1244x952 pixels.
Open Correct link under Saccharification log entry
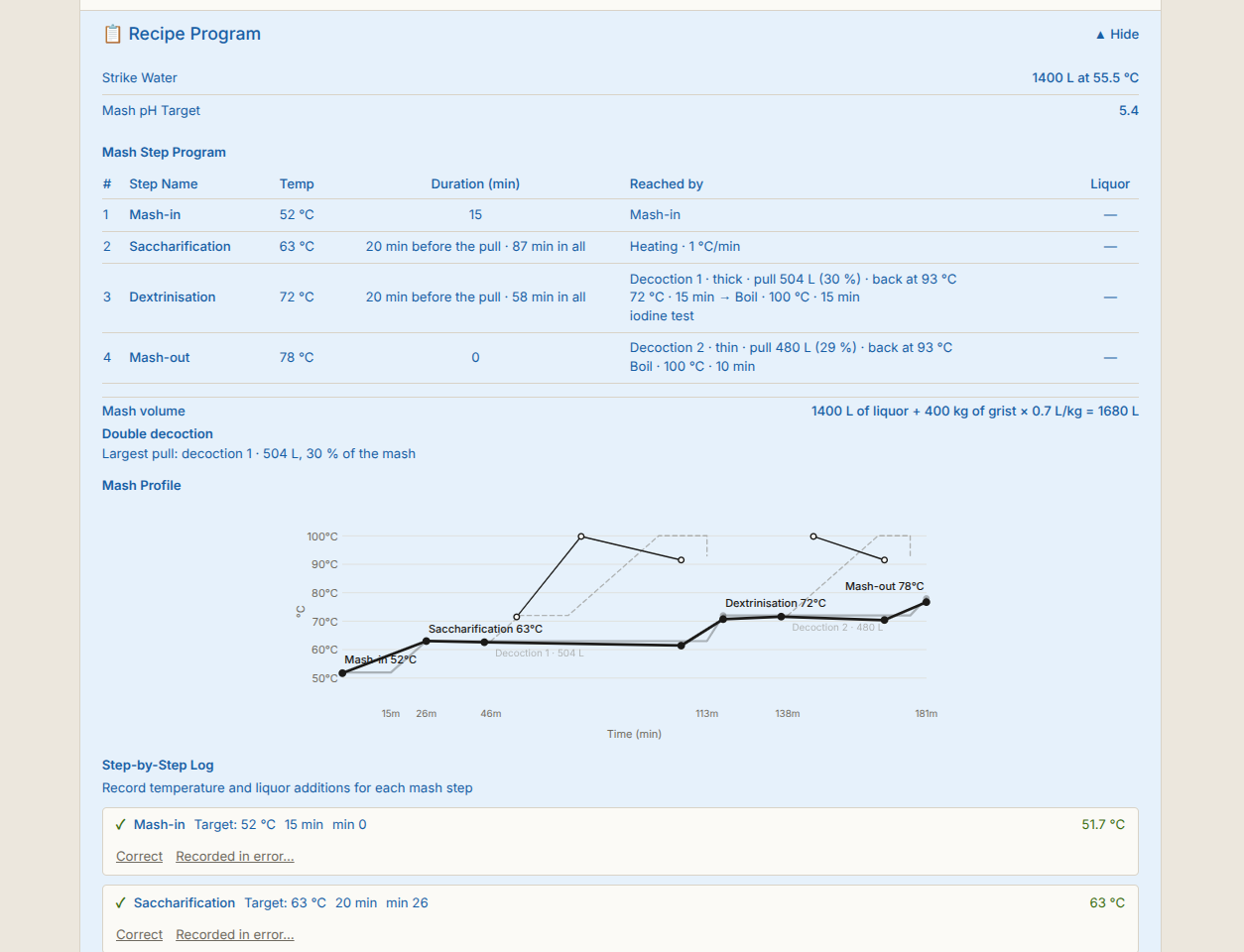[139, 934]
